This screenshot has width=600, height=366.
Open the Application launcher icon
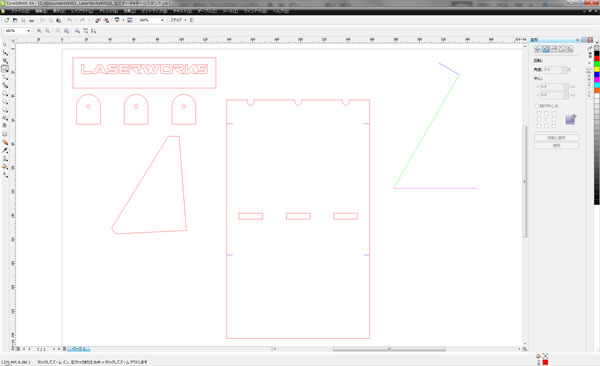[x=117, y=20]
